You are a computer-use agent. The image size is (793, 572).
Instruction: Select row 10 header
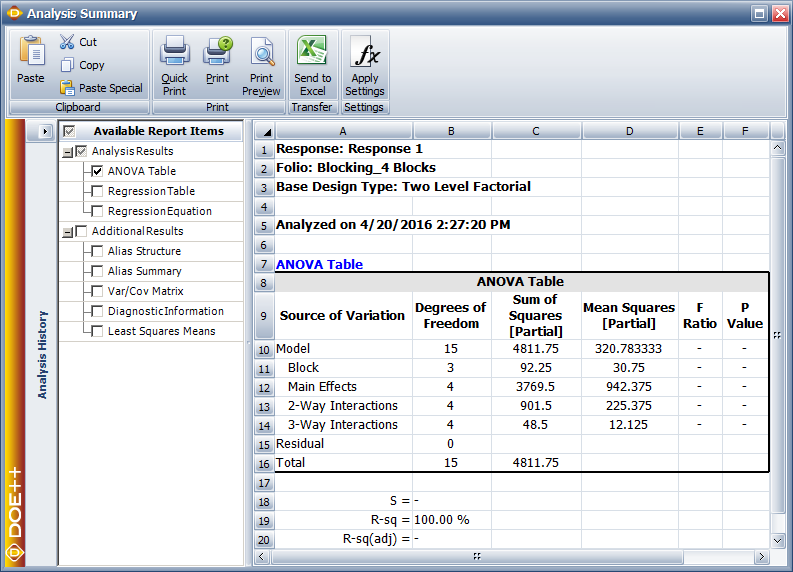(264, 349)
